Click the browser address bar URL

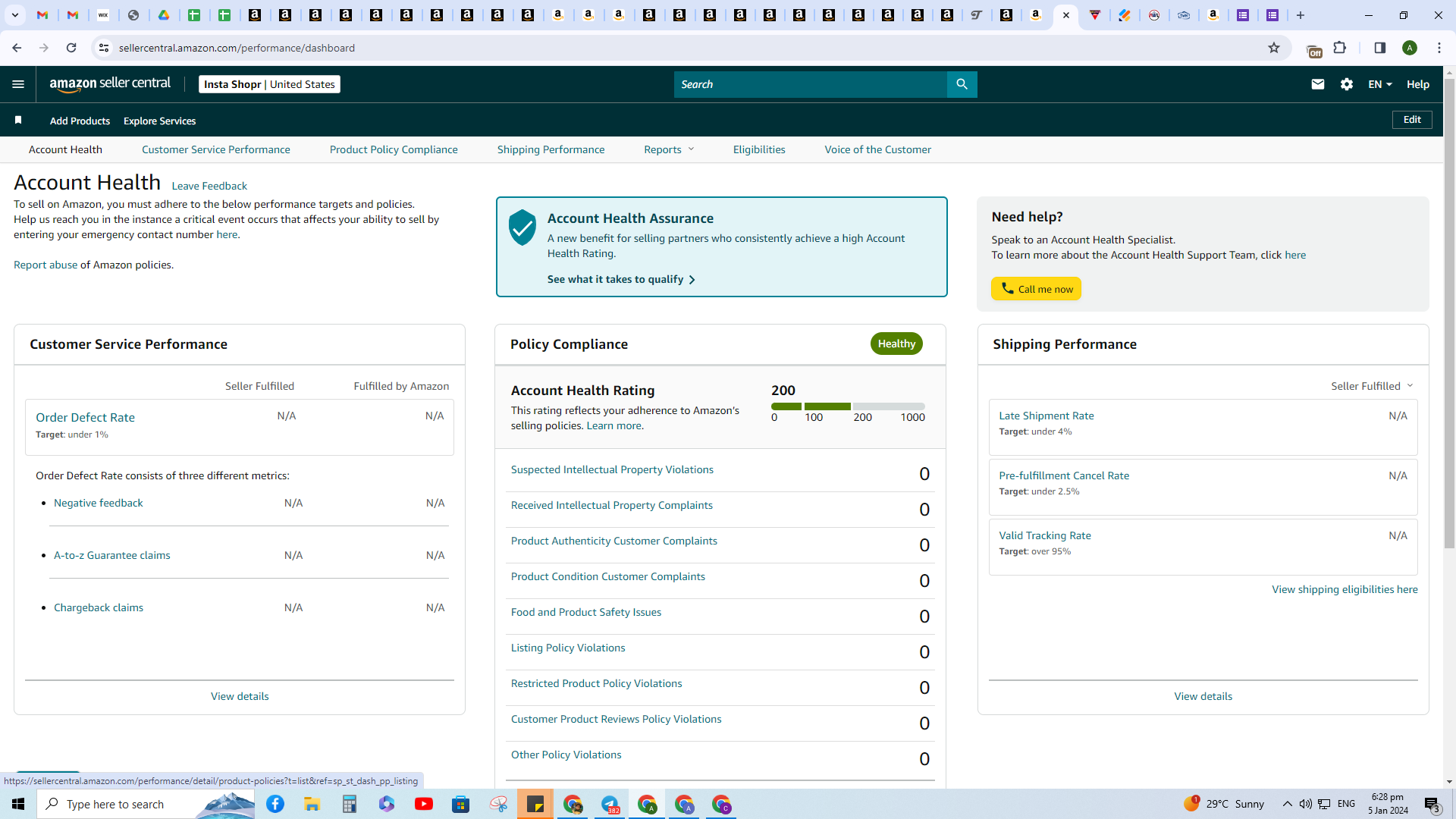click(x=237, y=48)
